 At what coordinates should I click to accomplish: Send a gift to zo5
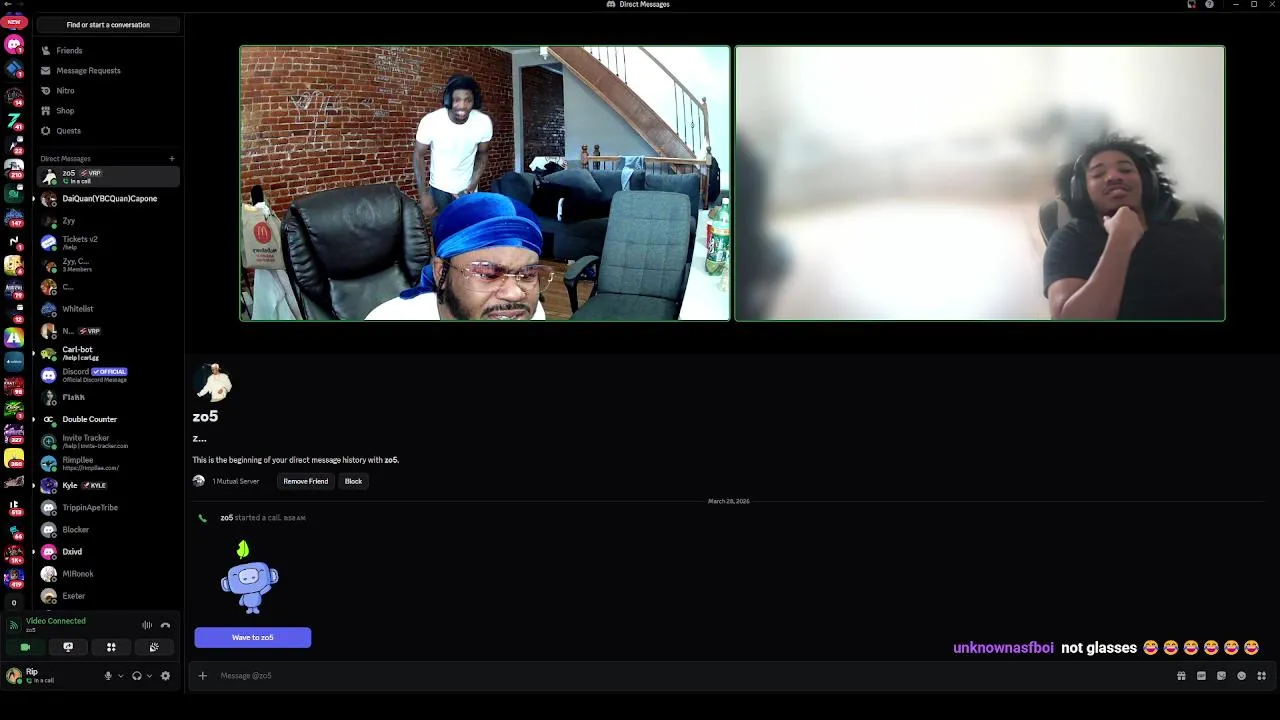pyautogui.click(x=1181, y=676)
